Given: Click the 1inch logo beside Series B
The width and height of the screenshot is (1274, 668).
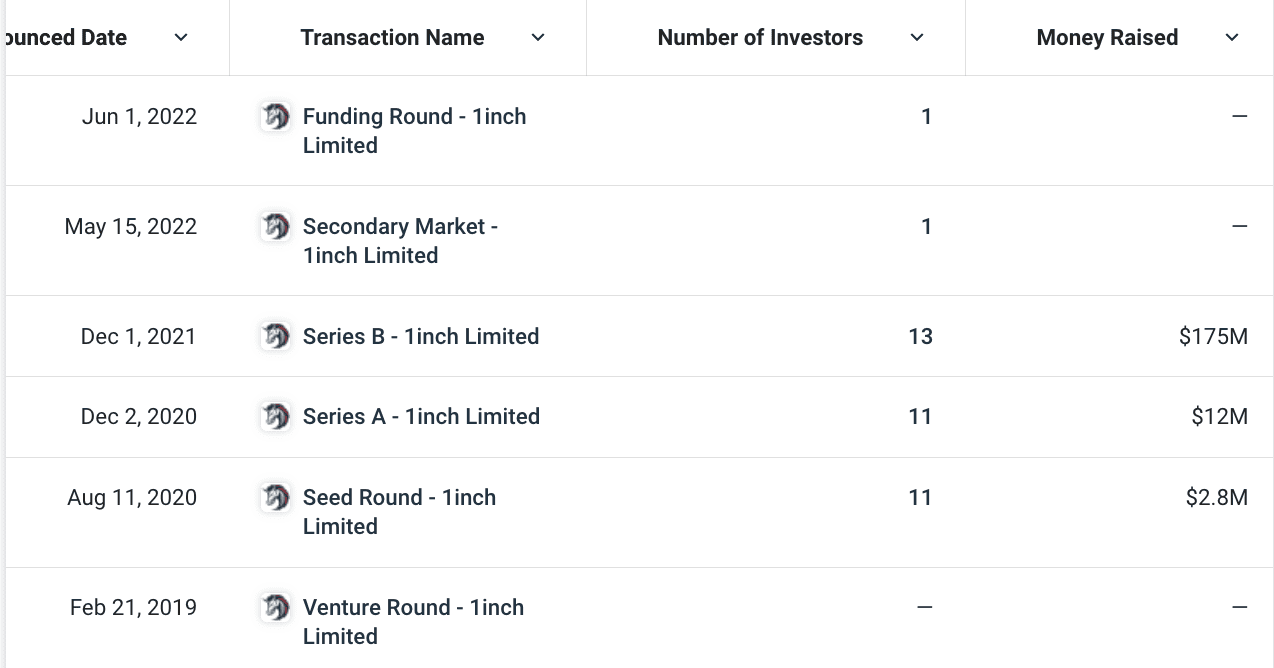Looking at the screenshot, I should point(276,336).
